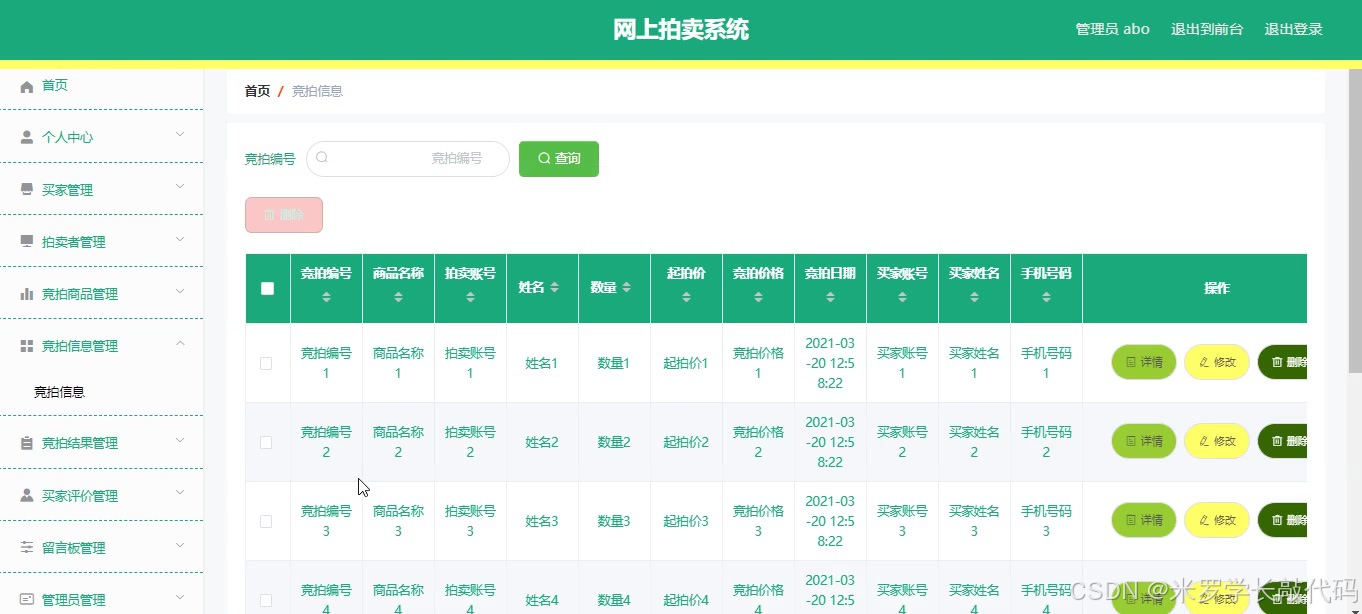This screenshot has height=614, width=1362.
Task: Click the 竞拍信息管理 grid icon
Action: click(x=28, y=343)
